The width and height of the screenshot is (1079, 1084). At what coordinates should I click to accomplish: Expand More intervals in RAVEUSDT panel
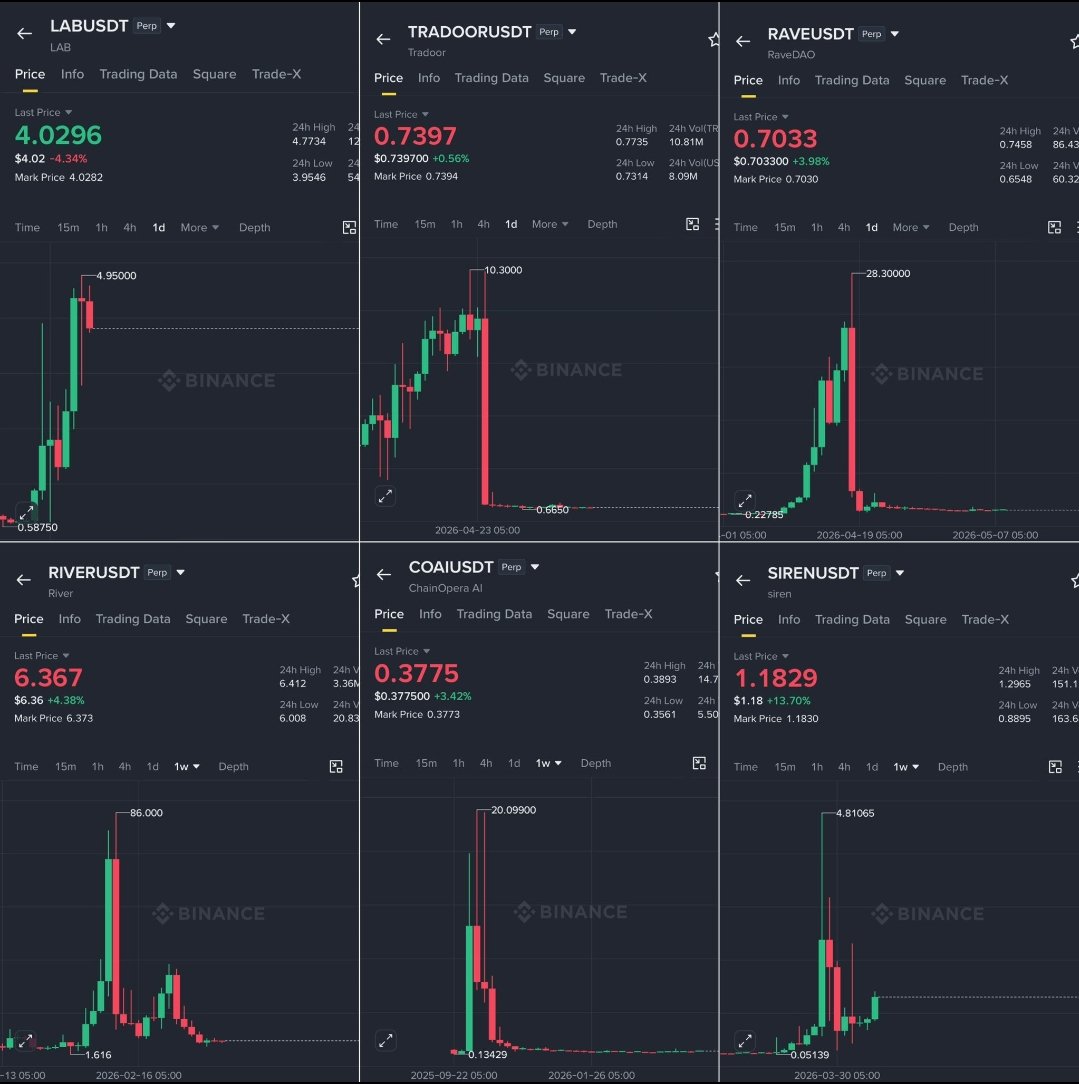(x=911, y=227)
